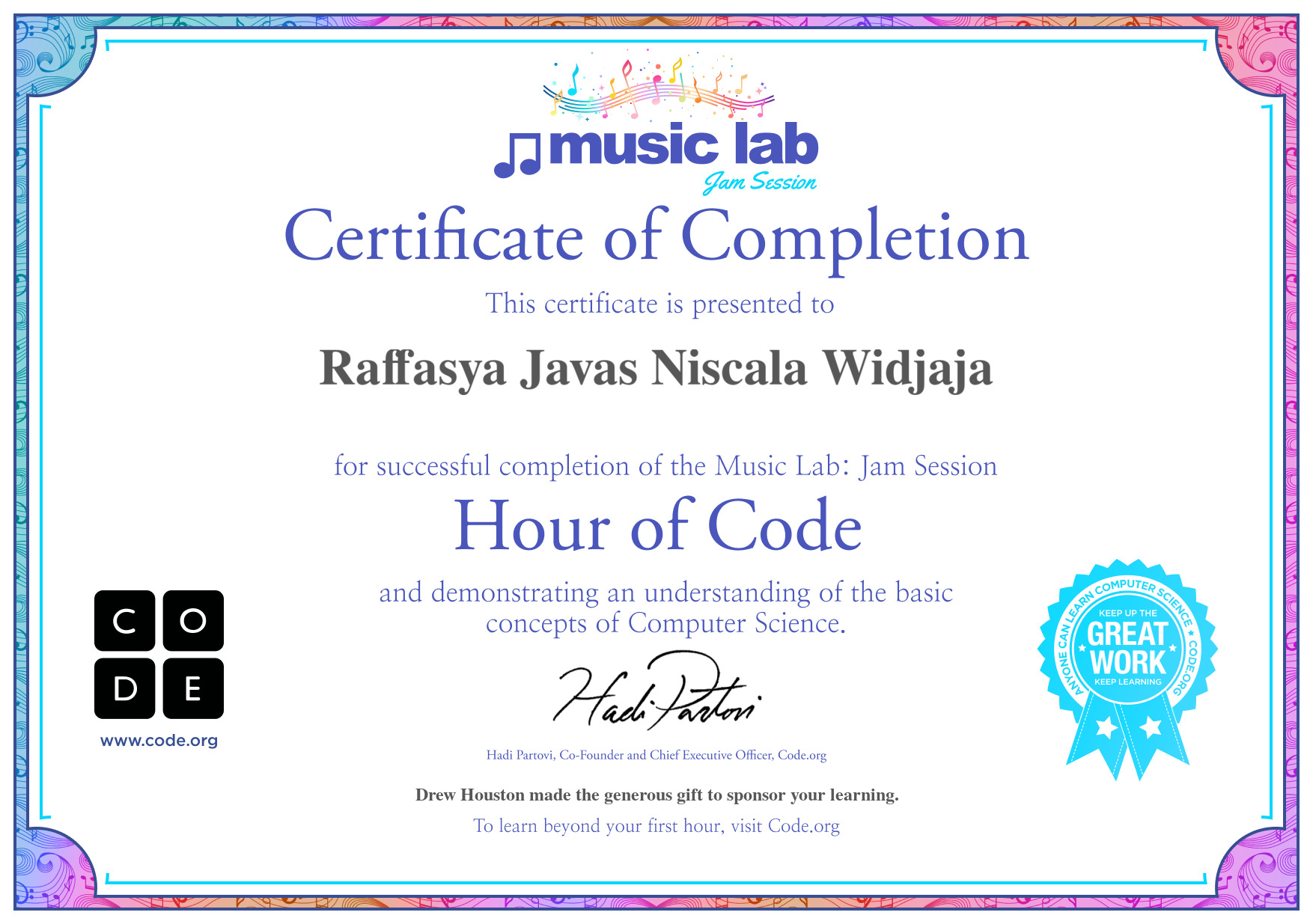The height and width of the screenshot is (924, 1313).
Task: Click the O tile in the Code logo
Action: click(193, 620)
